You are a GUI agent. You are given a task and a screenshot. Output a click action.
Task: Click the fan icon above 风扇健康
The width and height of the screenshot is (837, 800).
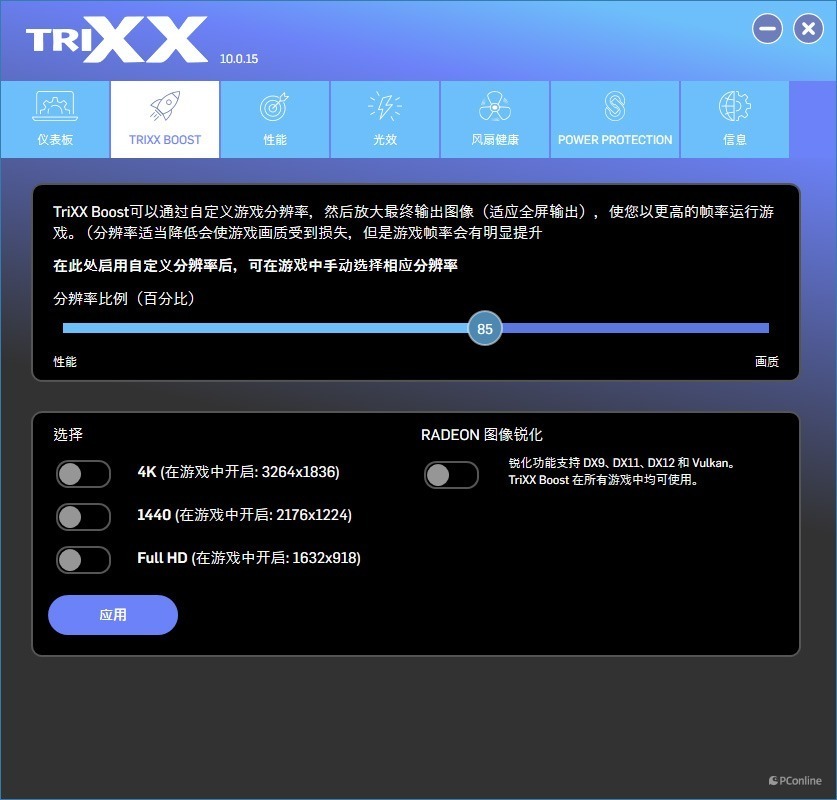point(495,106)
